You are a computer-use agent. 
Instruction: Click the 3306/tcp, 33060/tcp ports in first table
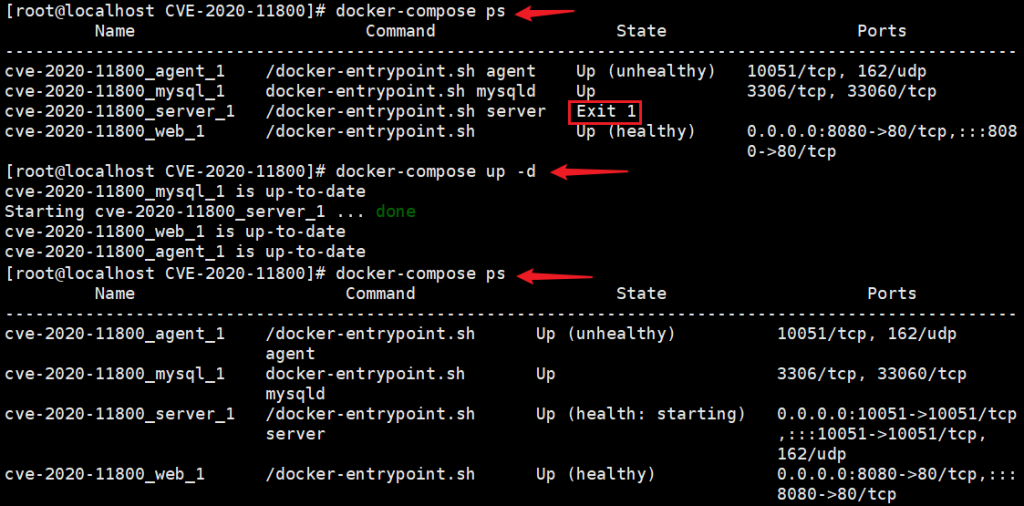[x=842, y=91]
